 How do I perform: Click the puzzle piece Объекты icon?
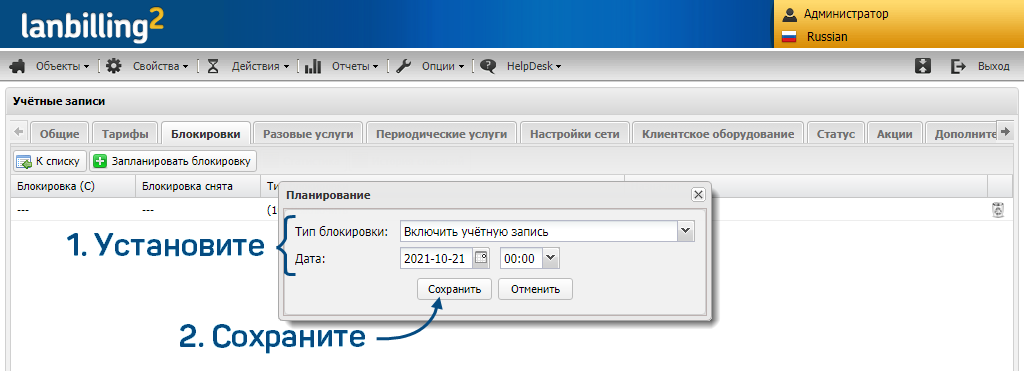[18, 66]
